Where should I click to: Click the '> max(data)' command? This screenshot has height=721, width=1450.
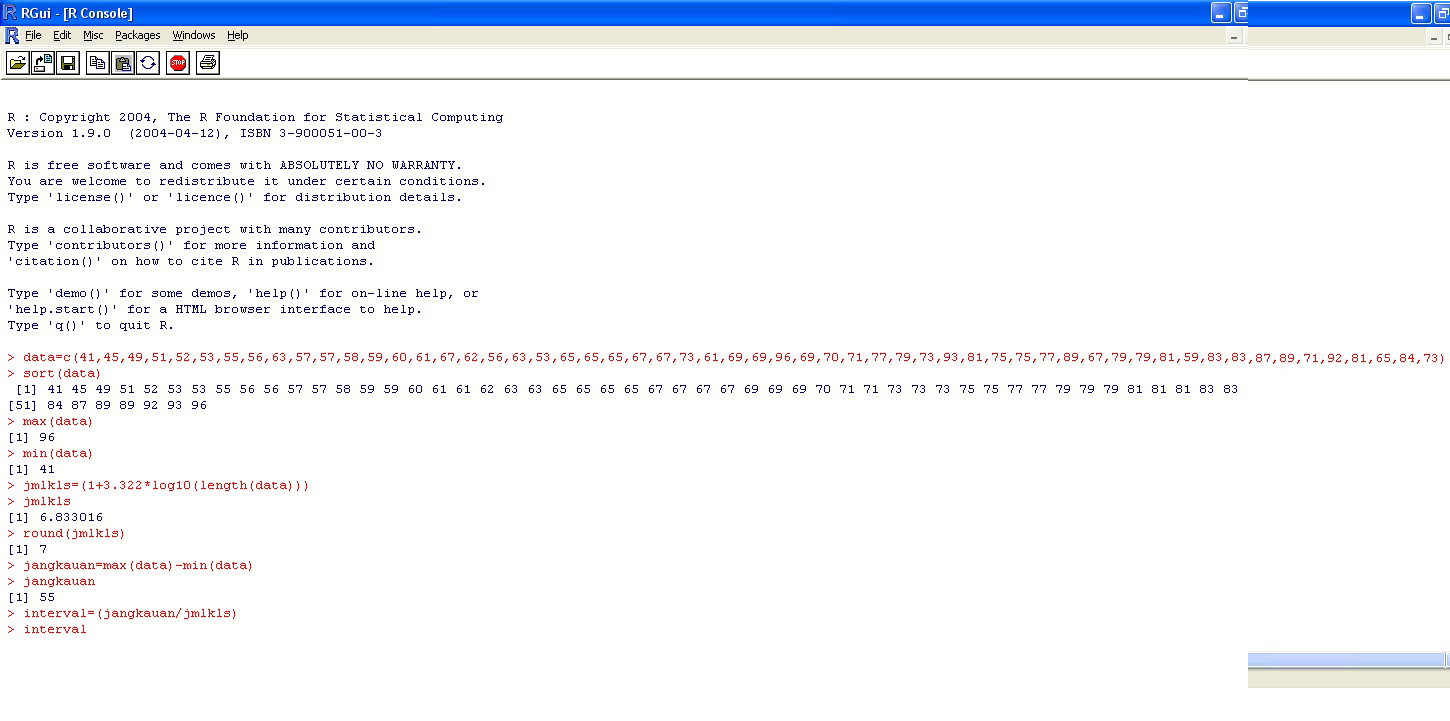(50, 421)
